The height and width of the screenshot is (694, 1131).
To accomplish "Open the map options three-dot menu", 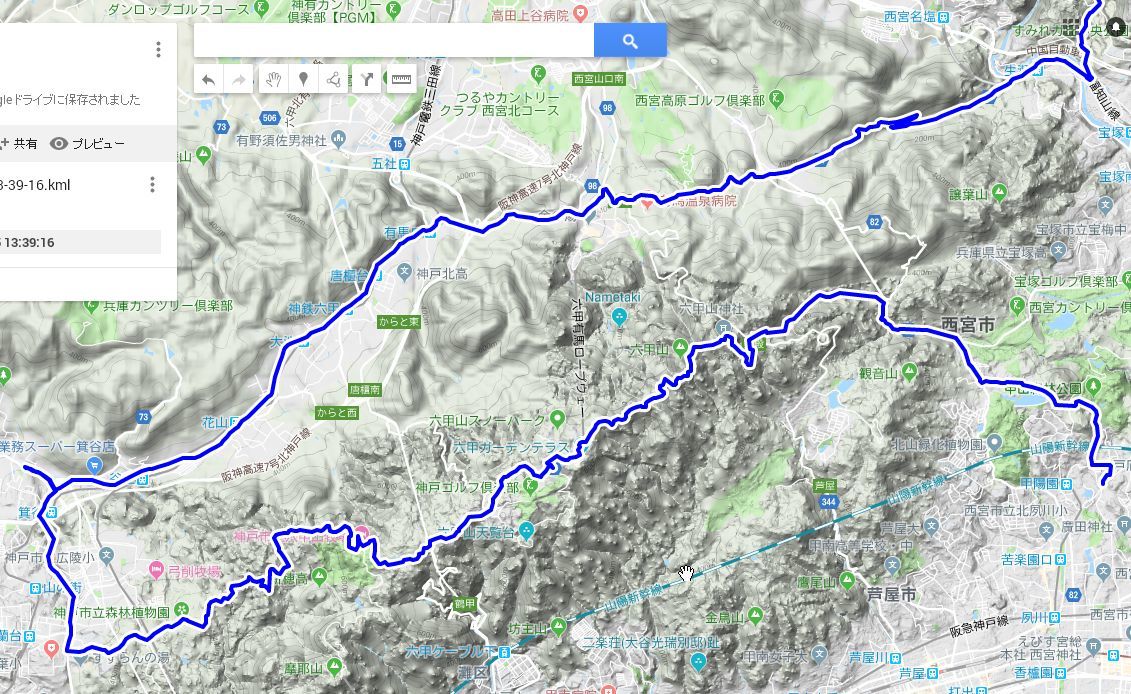I will click(158, 49).
